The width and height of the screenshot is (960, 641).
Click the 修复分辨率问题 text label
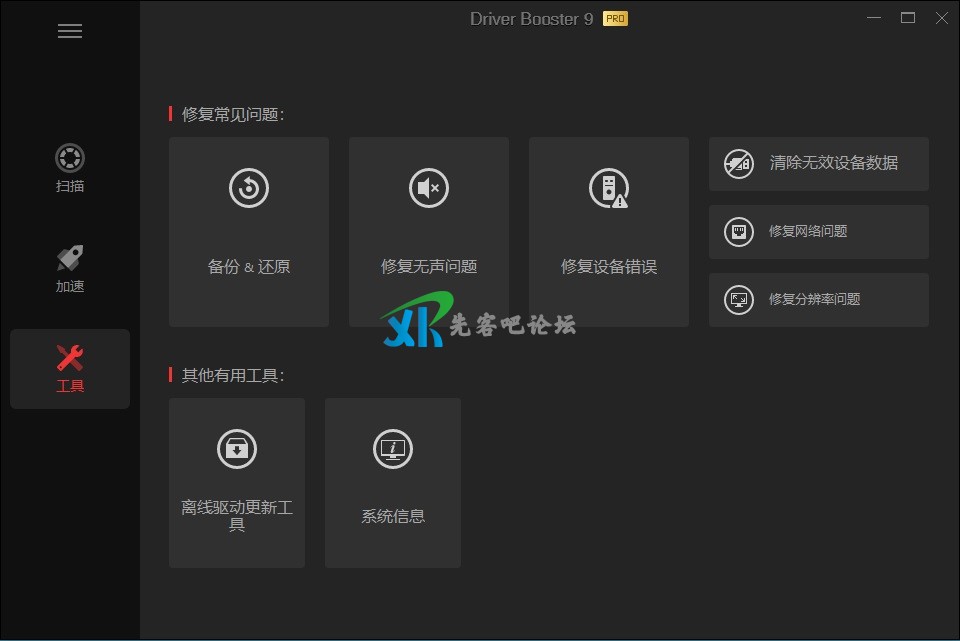[x=814, y=299]
